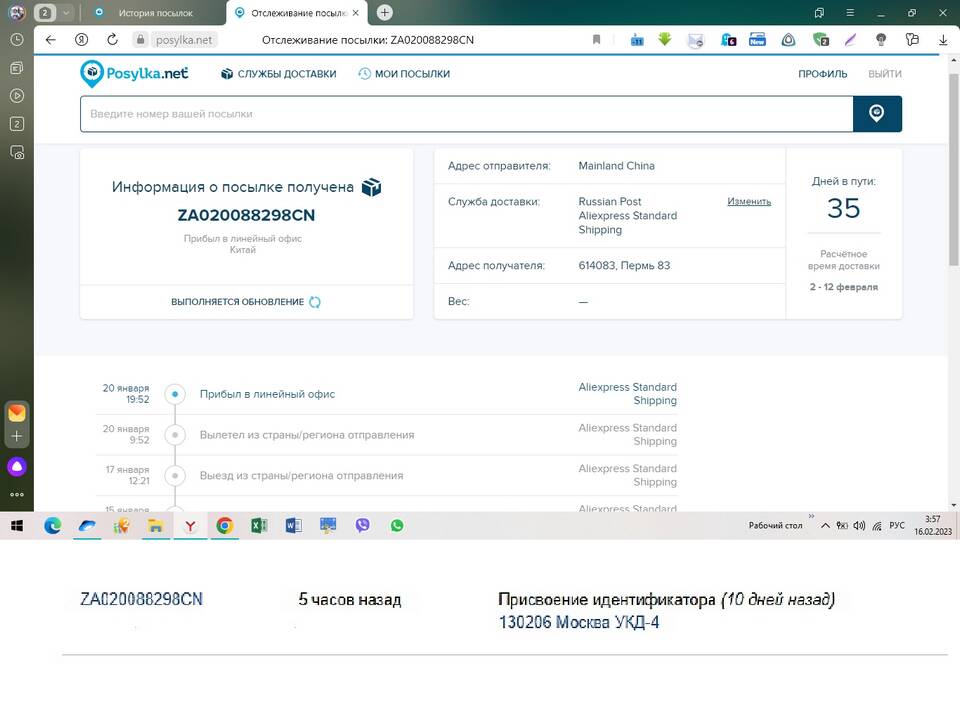Select tracking number ZA020088298CN heading
Image resolution: width=960 pixels, height=714 pixels.
pyautogui.click(x=246, y=216)
